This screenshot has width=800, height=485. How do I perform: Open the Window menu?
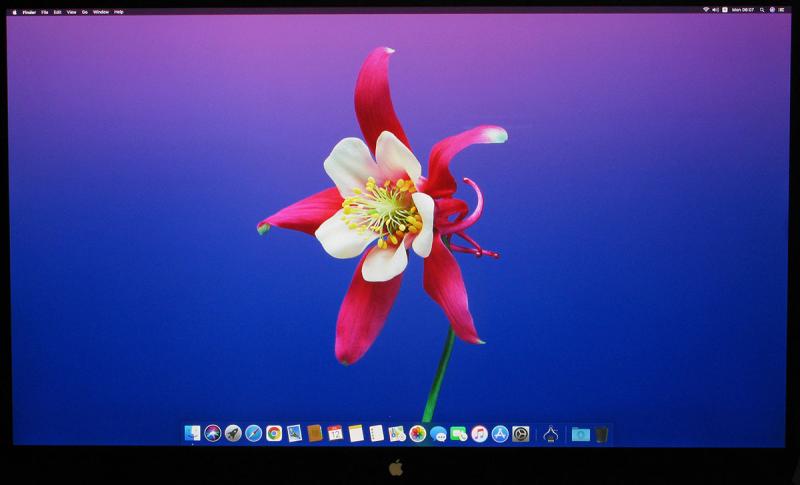101,11
